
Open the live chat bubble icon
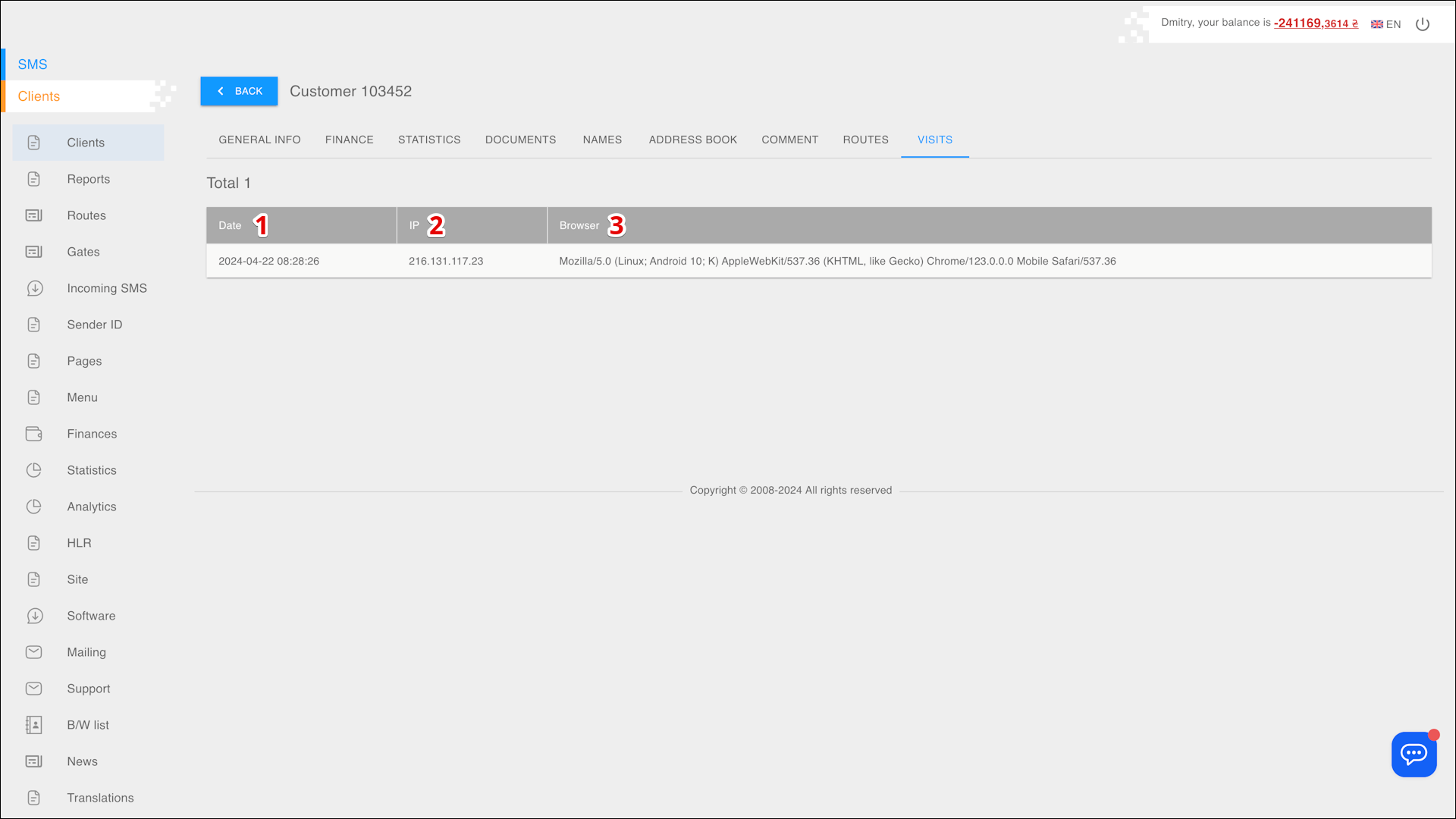click(x=1414, y=754)
